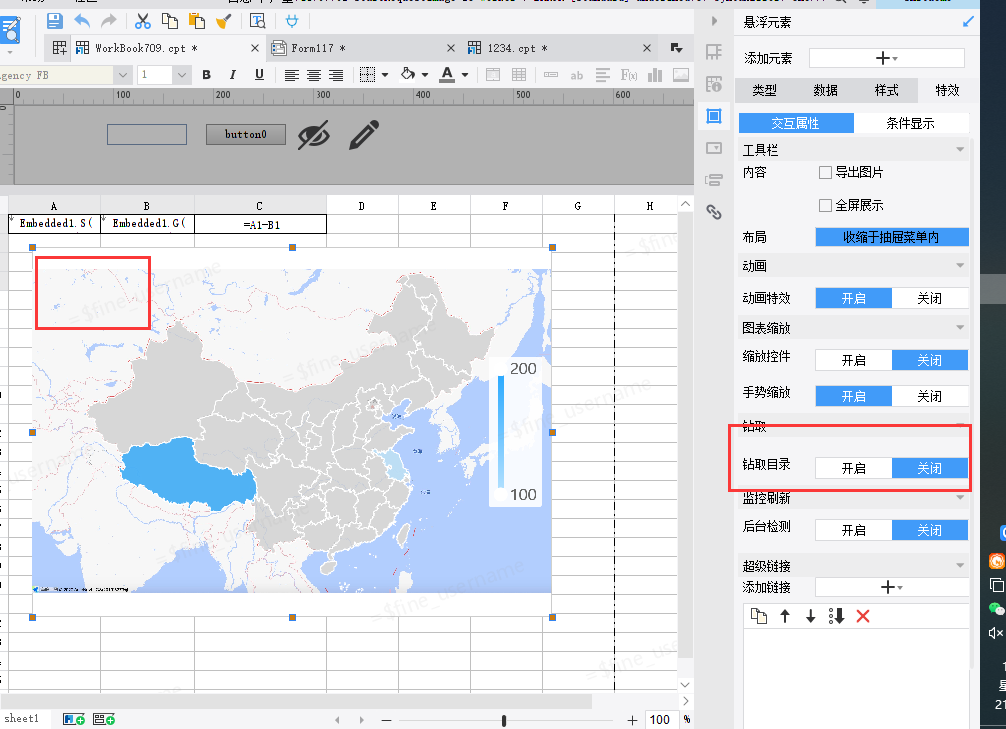Keep 钻取目录 set to 关闭
The height and width of the screenshot is (729, 1006).
point(930,468)
